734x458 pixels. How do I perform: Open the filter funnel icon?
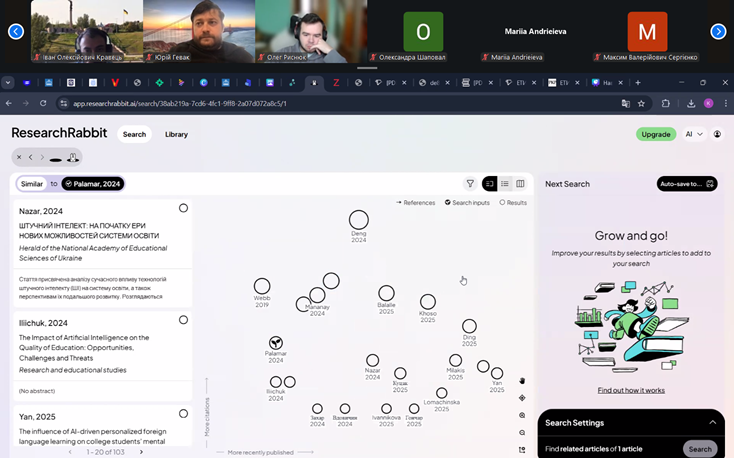[470, 184]
